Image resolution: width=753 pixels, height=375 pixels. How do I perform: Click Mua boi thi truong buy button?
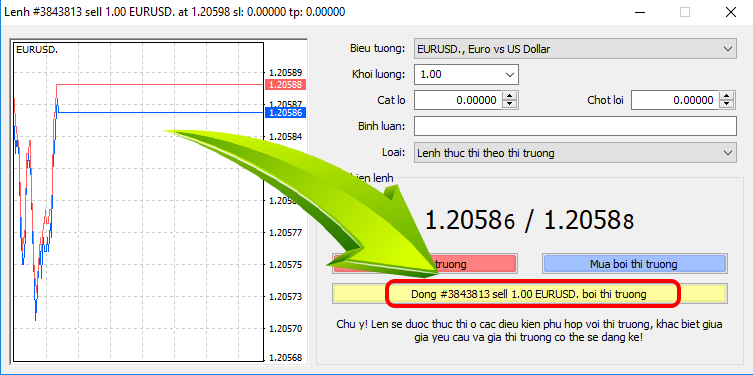[634, 264]
